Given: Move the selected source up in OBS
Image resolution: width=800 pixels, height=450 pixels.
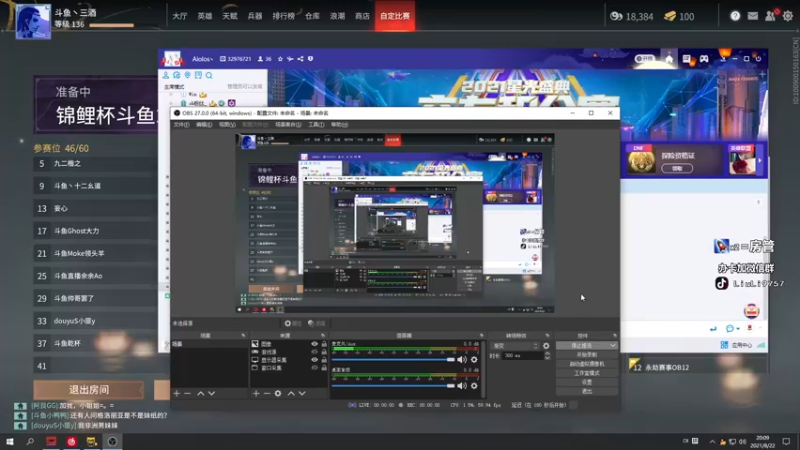Looking at the screenshot, I should [x=291, y=393].
